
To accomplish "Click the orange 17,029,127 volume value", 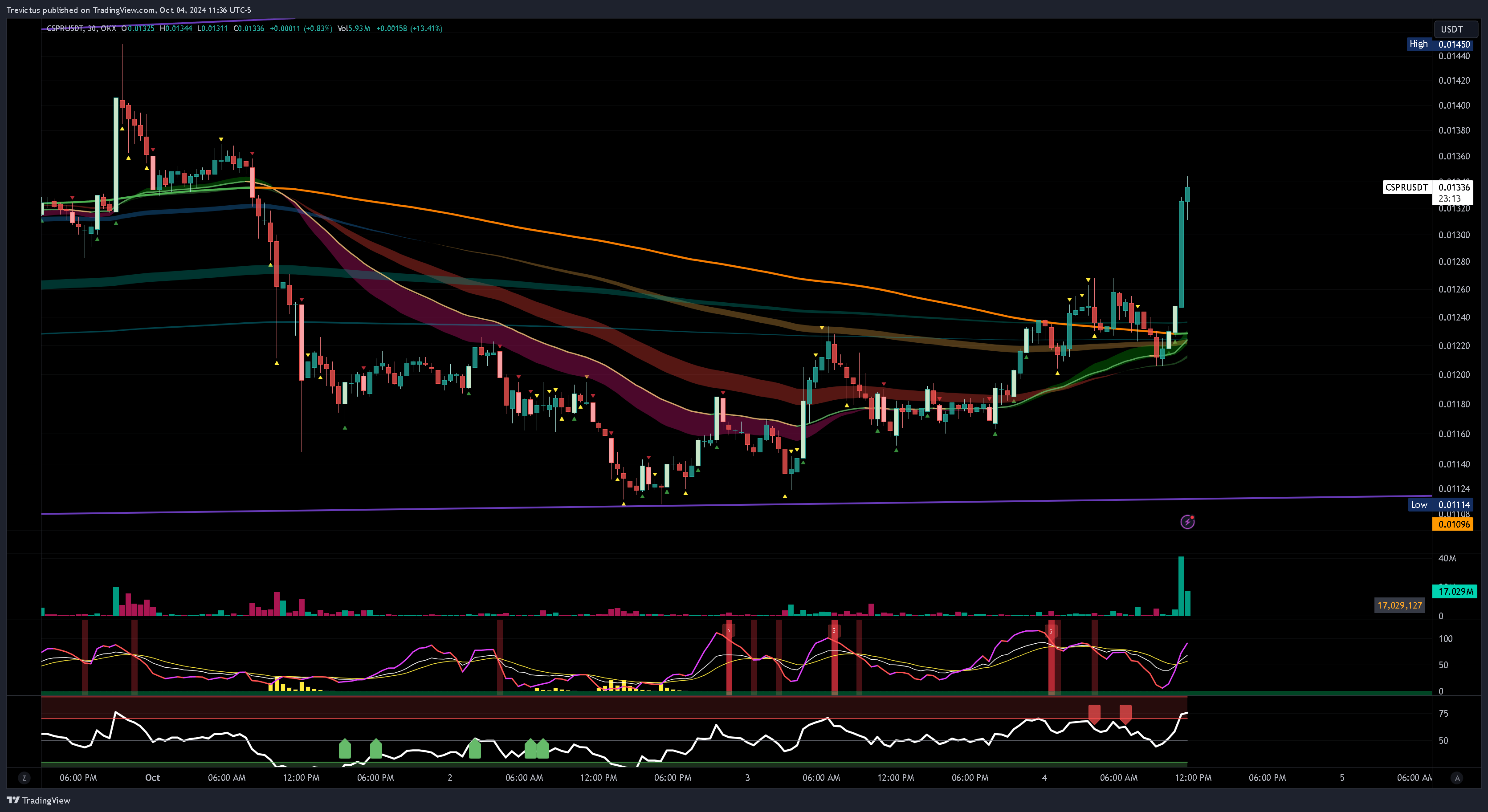I will click(x=1400, y=605).
